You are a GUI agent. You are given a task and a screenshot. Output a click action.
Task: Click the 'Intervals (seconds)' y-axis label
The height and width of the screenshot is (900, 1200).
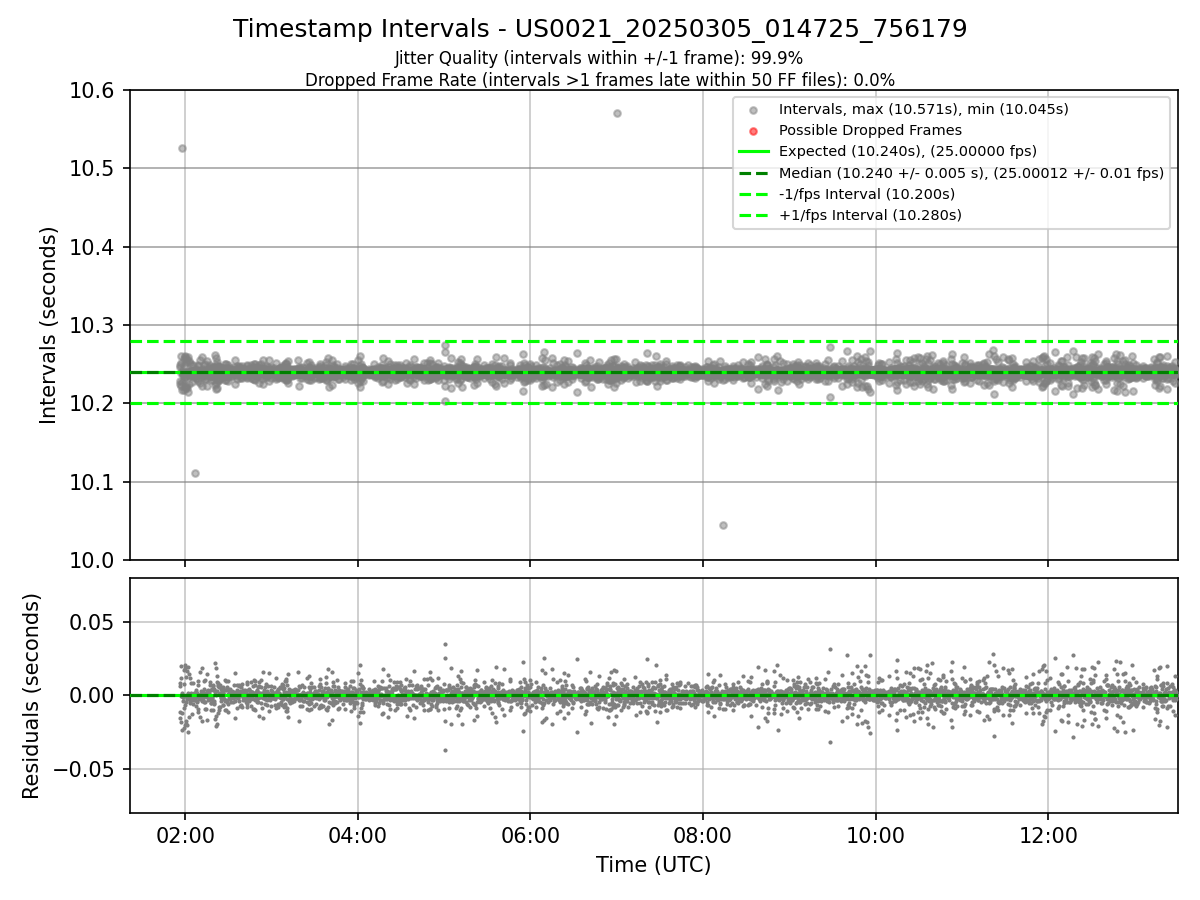[x=49, y=325]
